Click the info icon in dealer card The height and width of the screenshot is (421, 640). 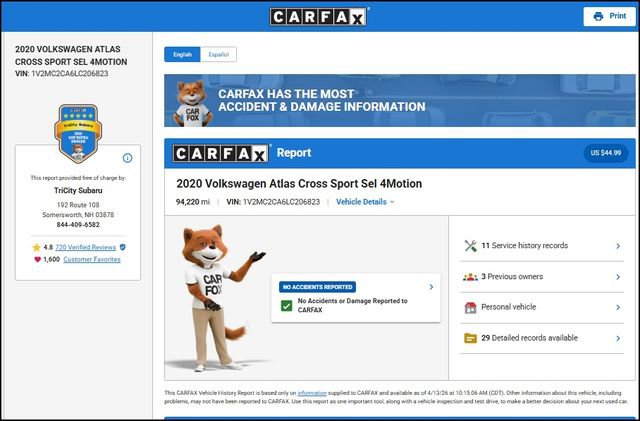coord(127,158)
